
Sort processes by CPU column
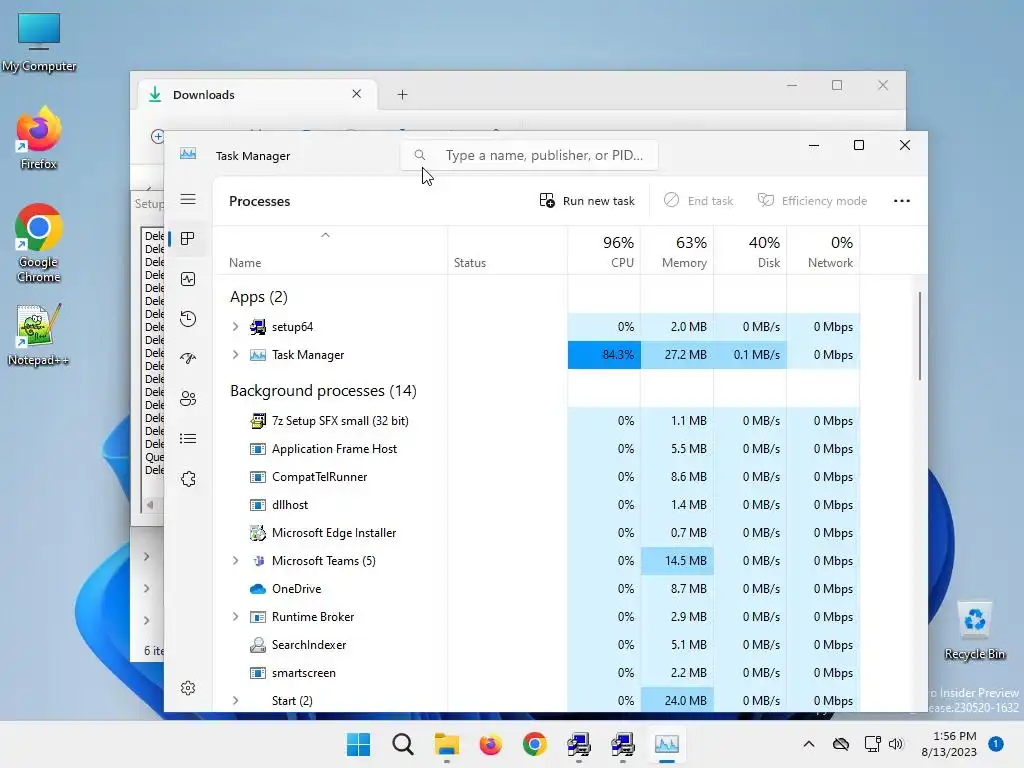coord(605,251)
